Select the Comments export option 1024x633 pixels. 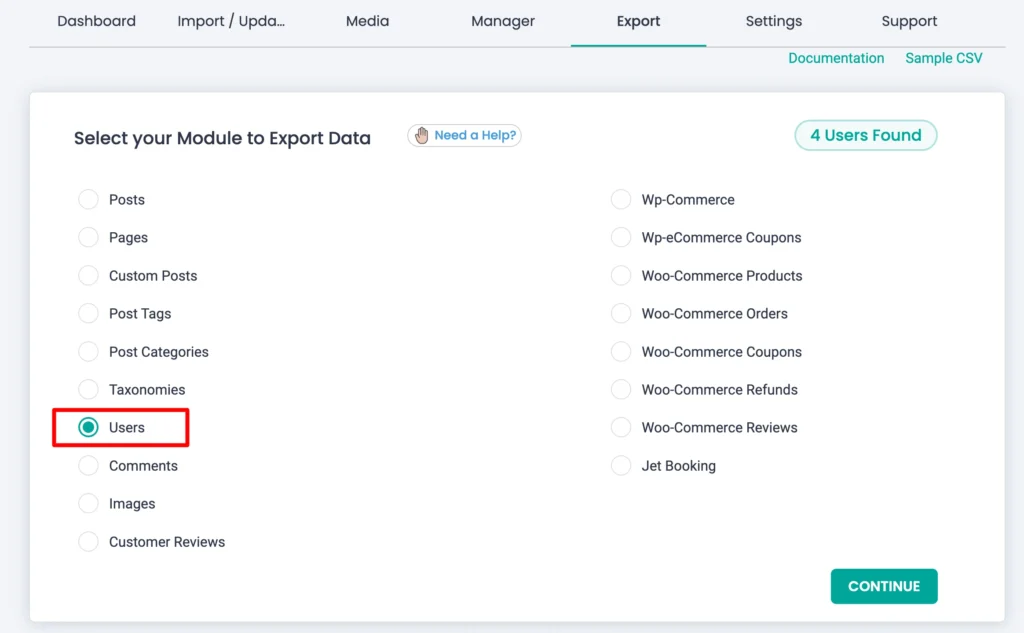click(89, 466)
